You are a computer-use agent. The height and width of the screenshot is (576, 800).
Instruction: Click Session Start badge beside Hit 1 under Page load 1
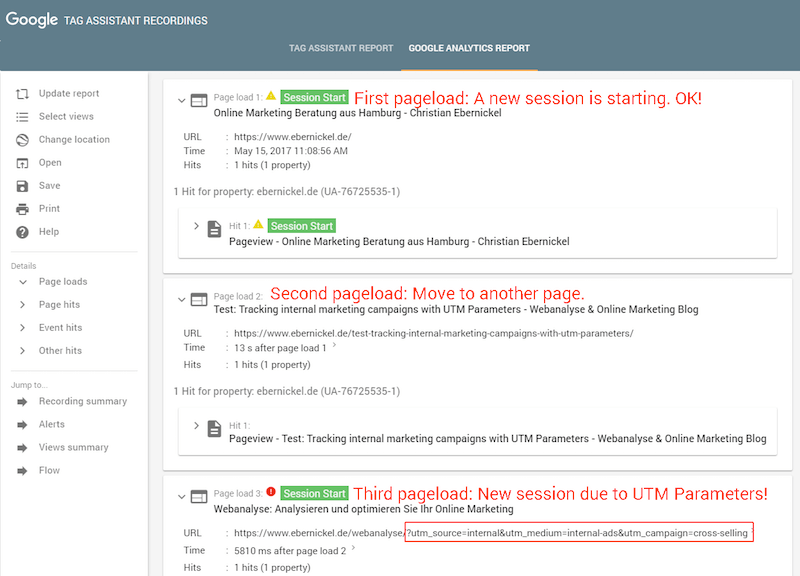tap(302, 226)
